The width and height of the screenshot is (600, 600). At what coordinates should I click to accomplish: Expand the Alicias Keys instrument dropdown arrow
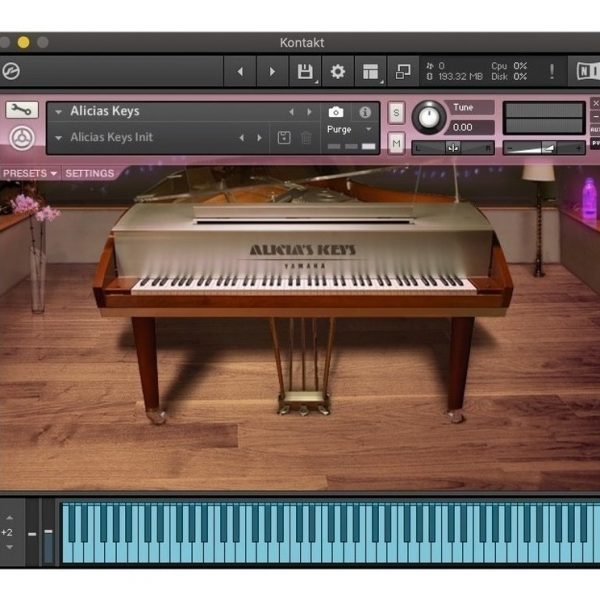click(x=58, y=112)
